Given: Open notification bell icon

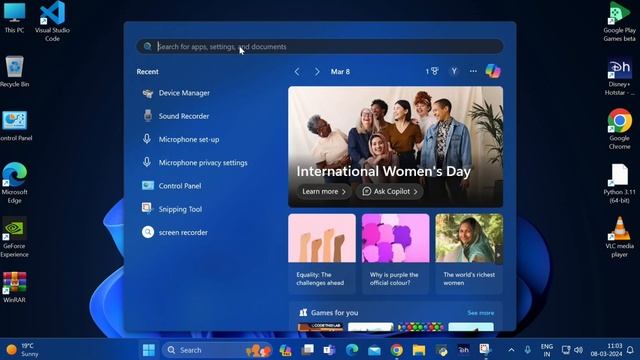Looking at the screenshot, I should pyautogui.click(x=630, y=350).
